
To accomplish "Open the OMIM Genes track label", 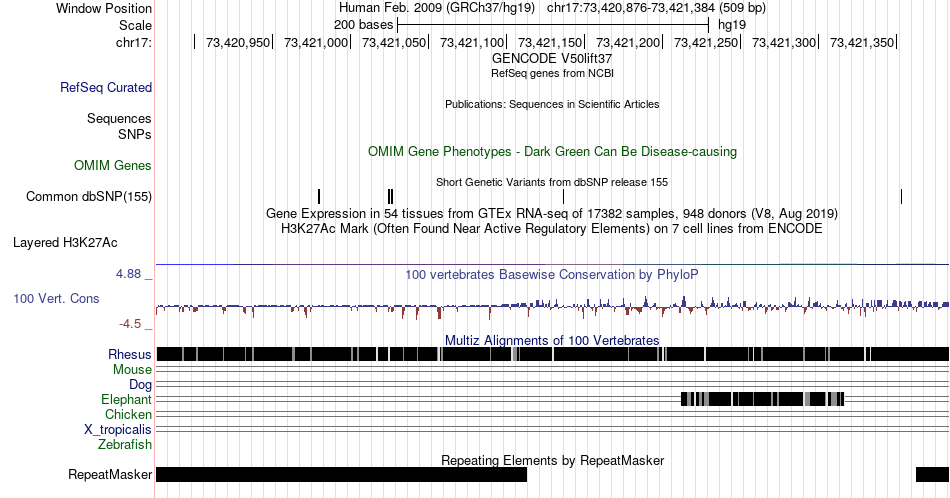I will 113,165.
